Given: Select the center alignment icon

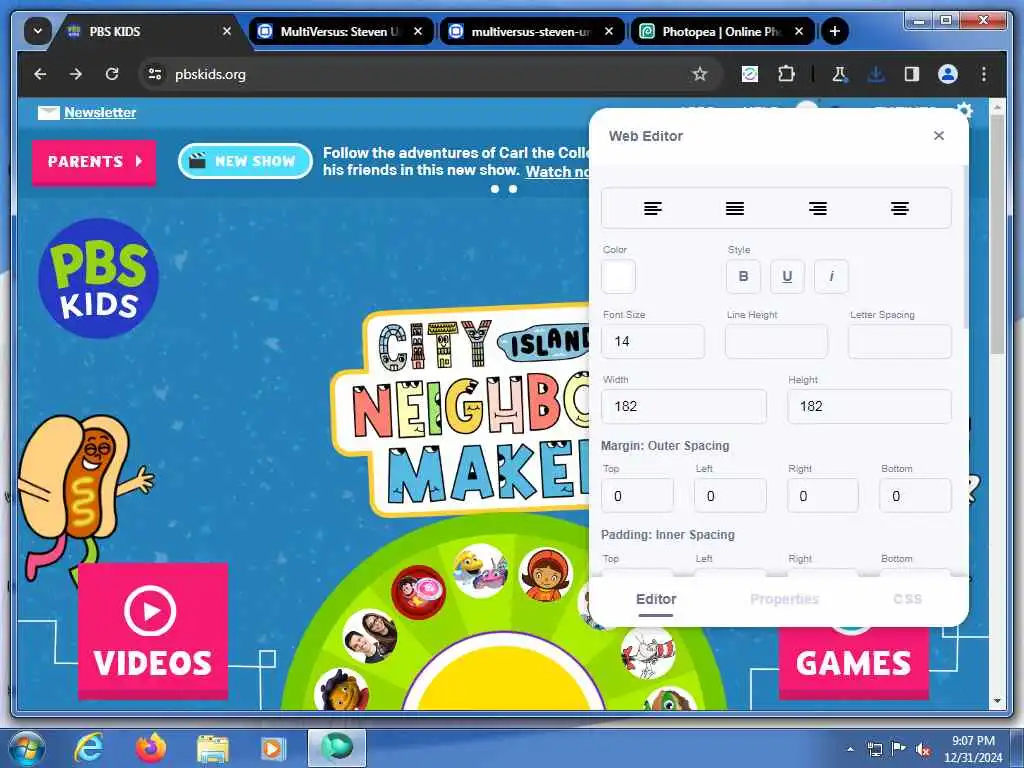Looking at the screenshot, I should click(x=900, y=208).
